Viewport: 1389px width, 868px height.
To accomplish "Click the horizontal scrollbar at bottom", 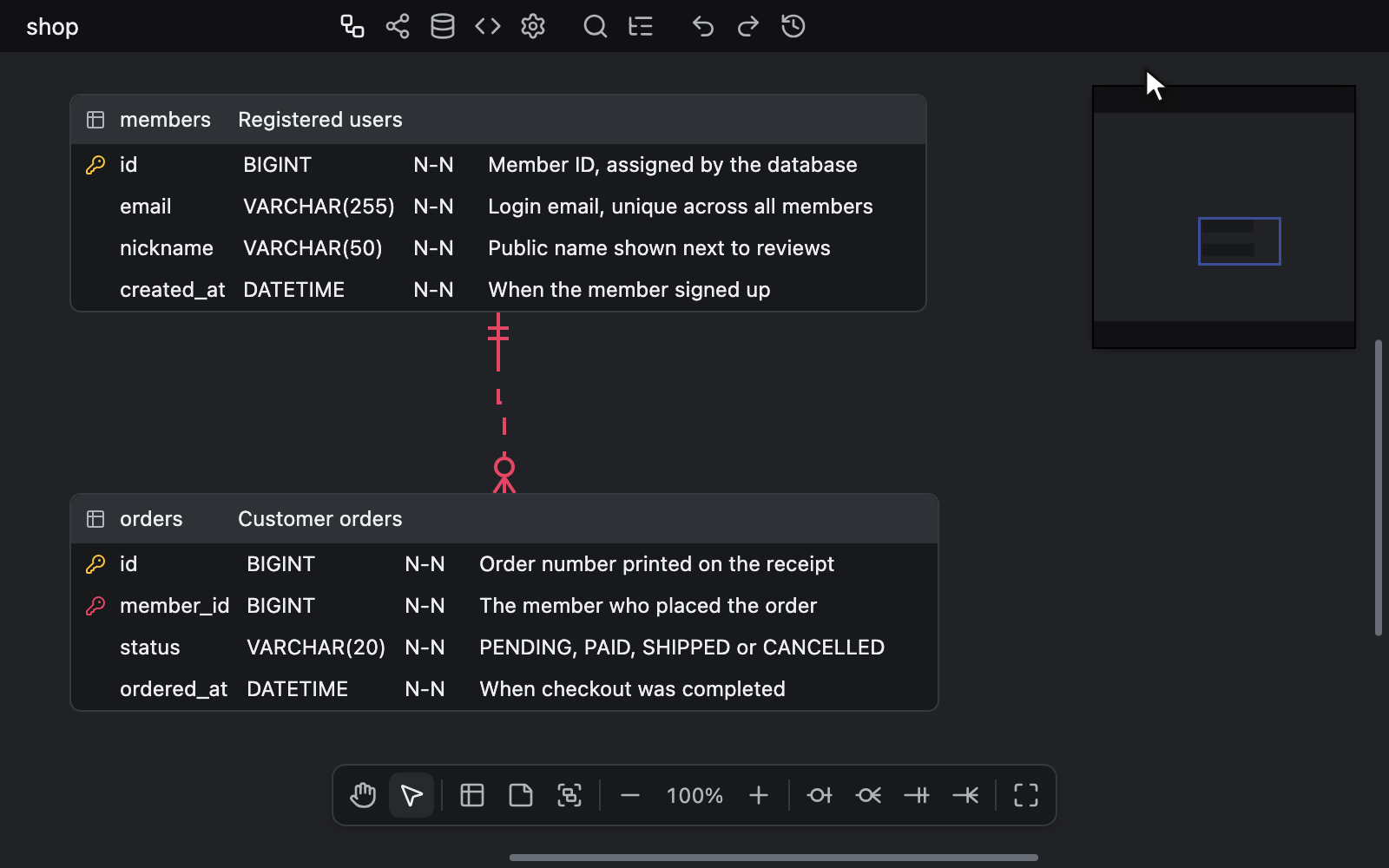I will [773, 858].
